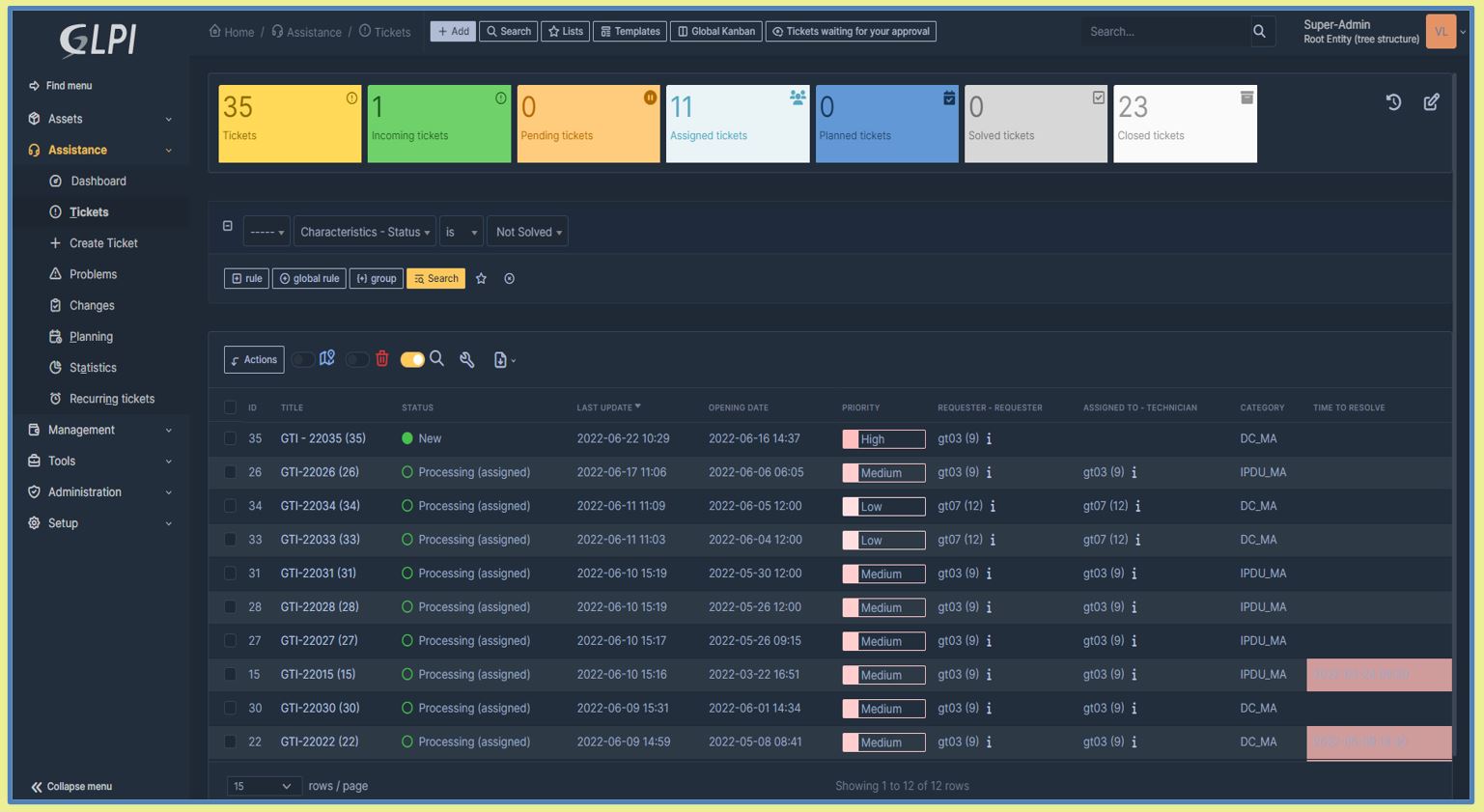Toggle the trash bin deleted items switch

[357, 360]
